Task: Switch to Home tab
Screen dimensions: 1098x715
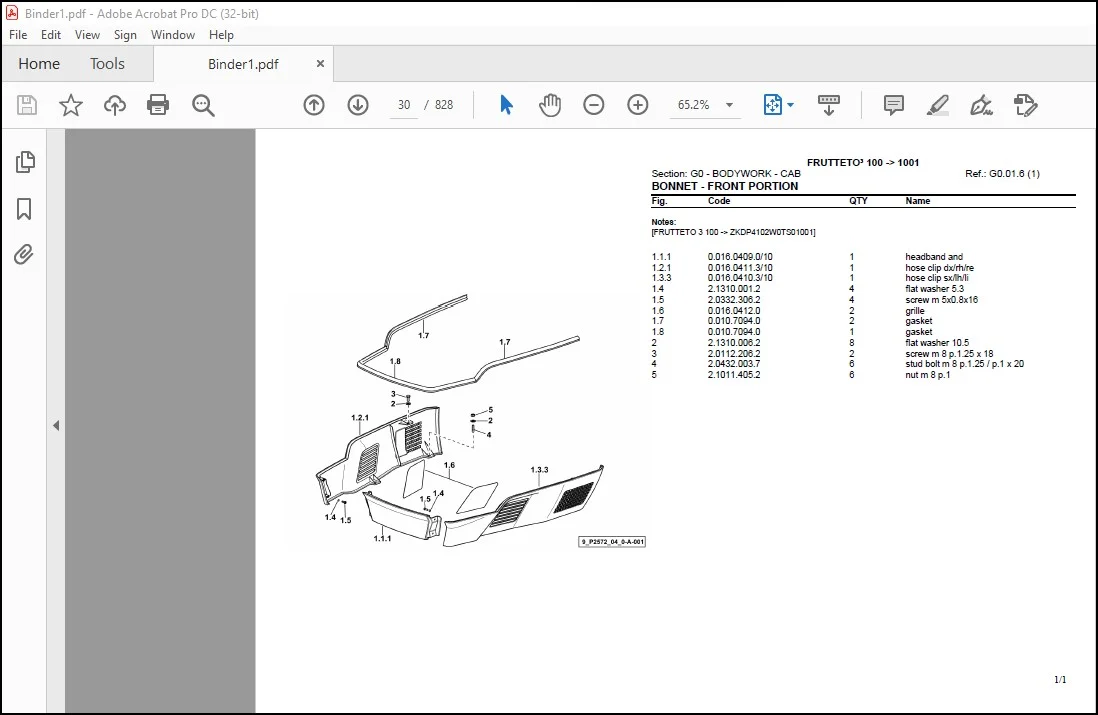Action: coord(39,64)
